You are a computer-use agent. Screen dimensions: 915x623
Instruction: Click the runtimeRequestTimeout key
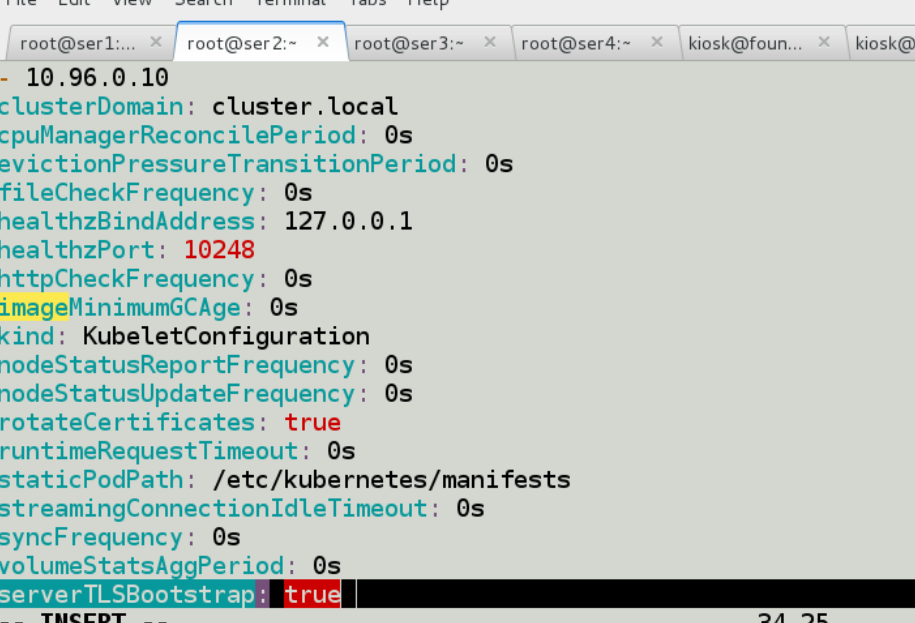(x=149, y=452)
